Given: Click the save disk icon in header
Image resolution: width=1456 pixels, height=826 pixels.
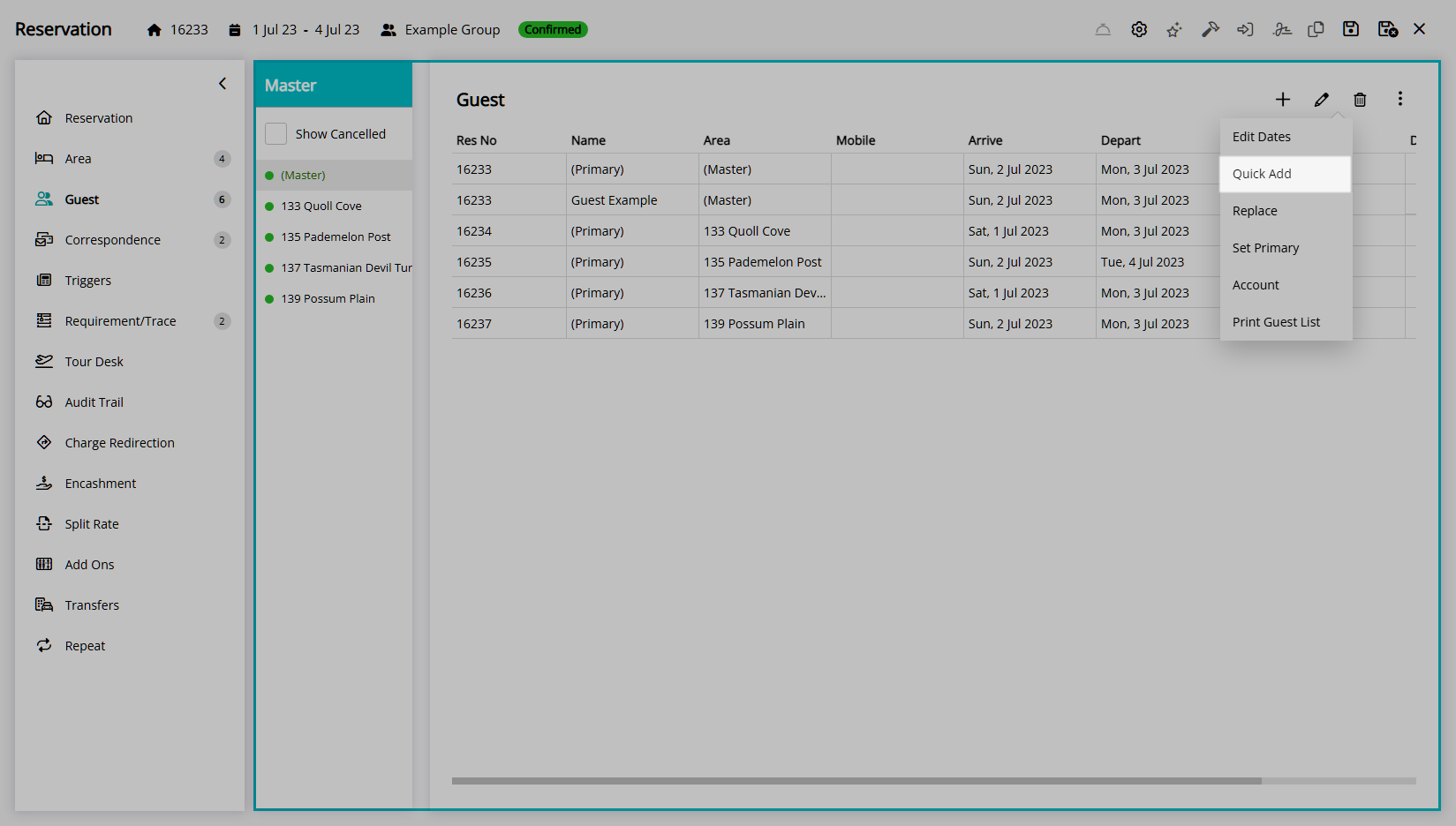Looking at the screenshot, I should pyautogui.click(x=1351, y=29).
